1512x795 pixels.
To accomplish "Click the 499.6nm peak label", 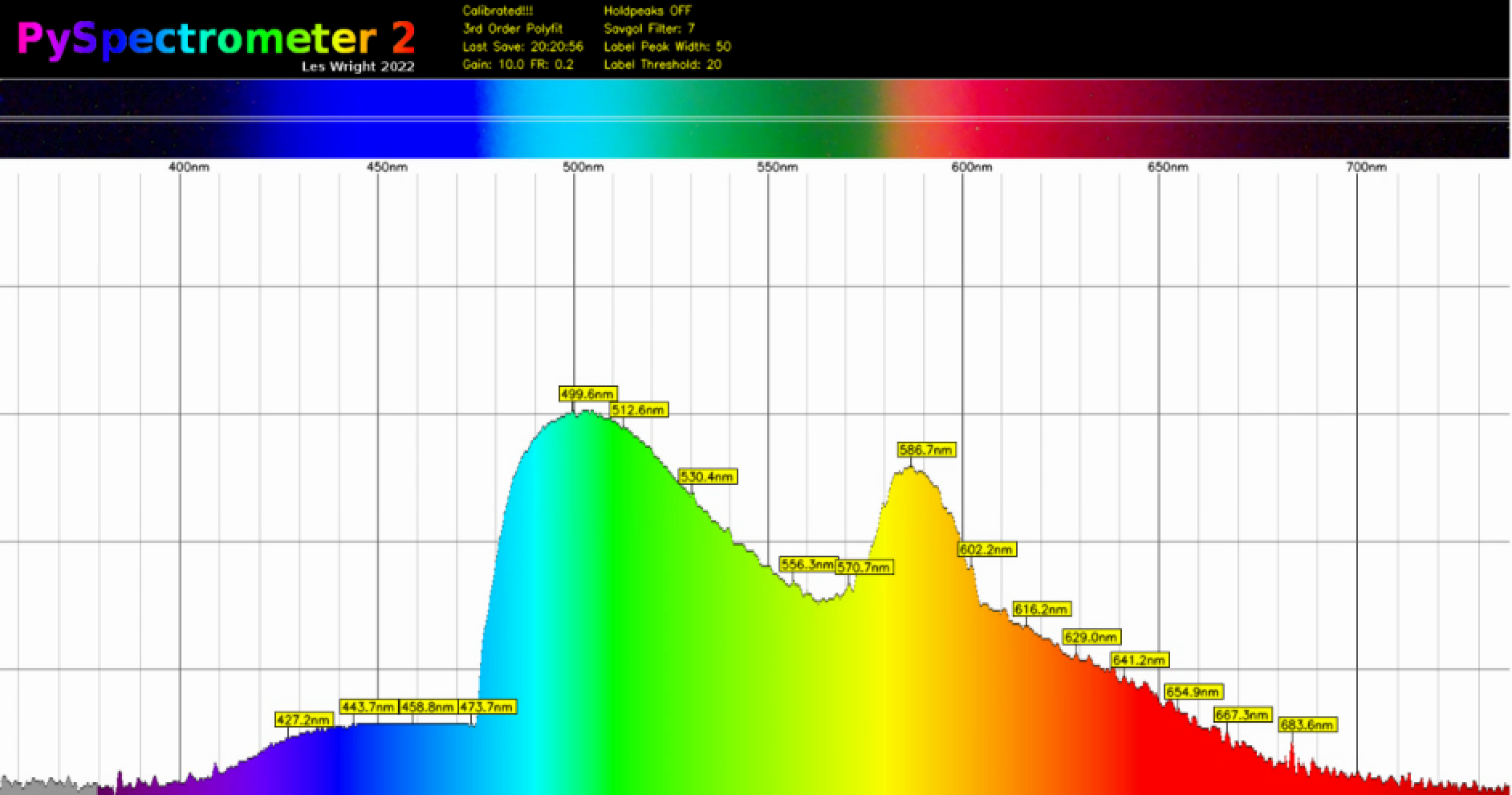I will point(588,393).
